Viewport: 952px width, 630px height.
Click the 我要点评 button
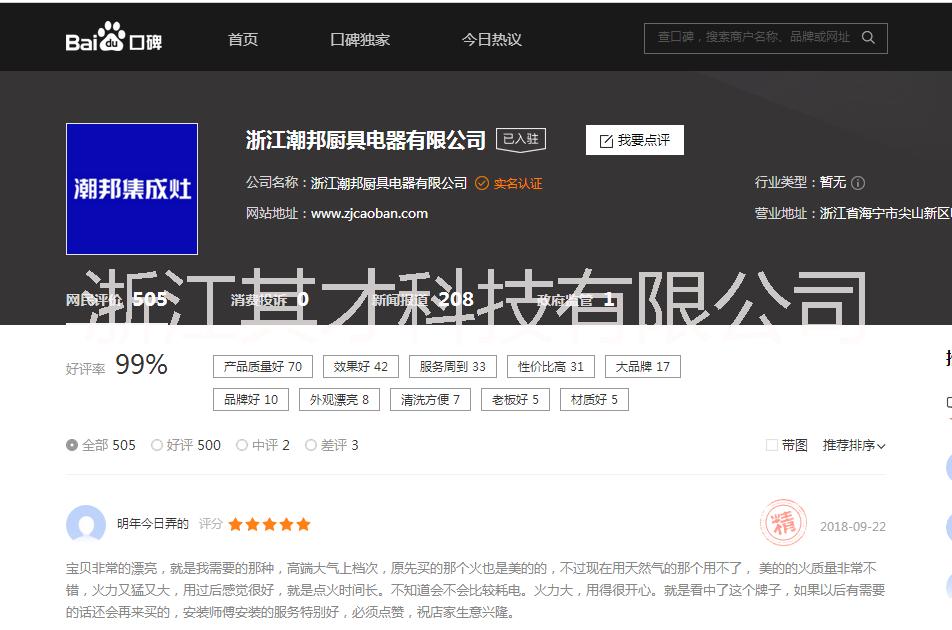click(634, 140)
